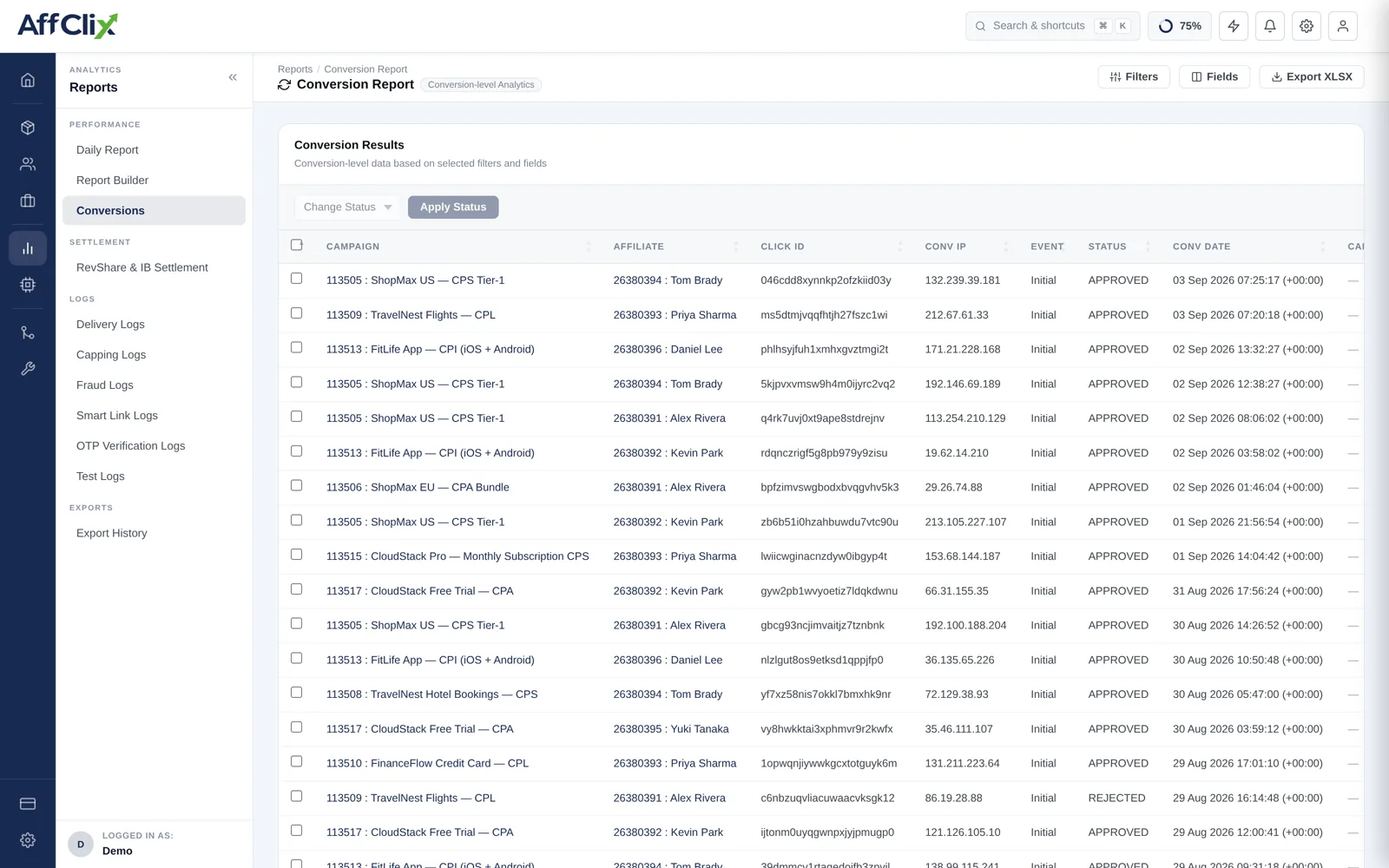Image resolution: width=1389 pixels, height=868 pixels.
Task: Open the Automation chip icon
Action: (x=28, y=285)
